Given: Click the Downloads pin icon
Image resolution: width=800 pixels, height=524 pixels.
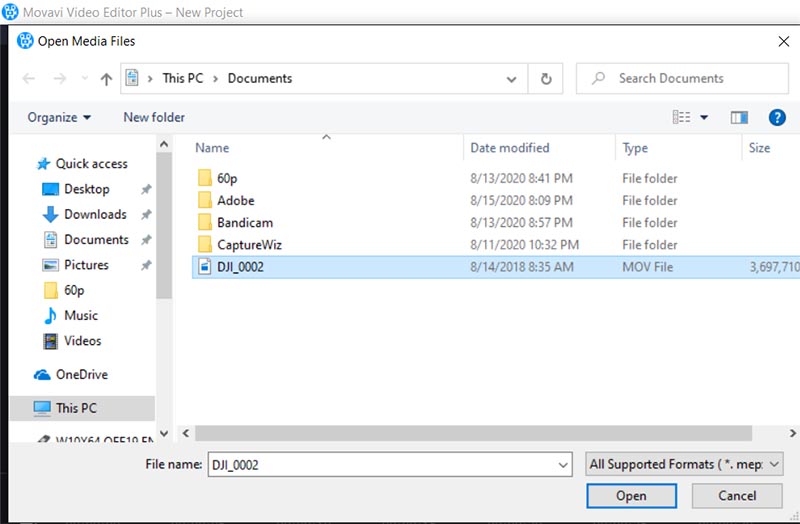Looking at the screenshot, I should point(146,214).
